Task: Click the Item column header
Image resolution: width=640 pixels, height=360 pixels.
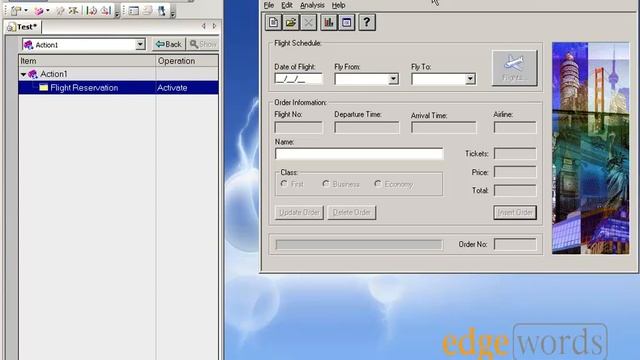Action: pos(87,61)
